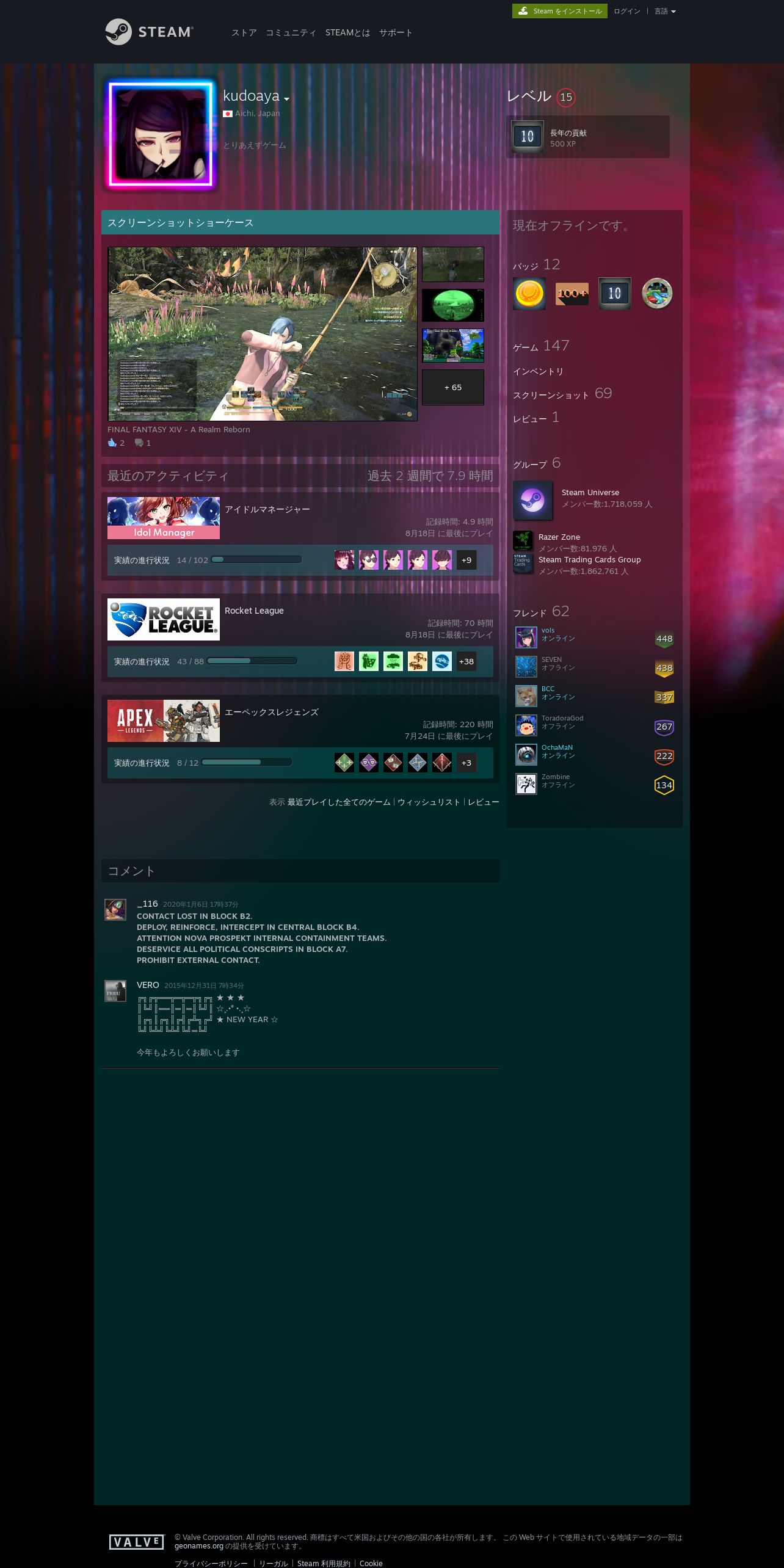This screenshot has width=784, height=1568.
Task: Click the Steam Universe group icon
Action: [x=532, y=500]
